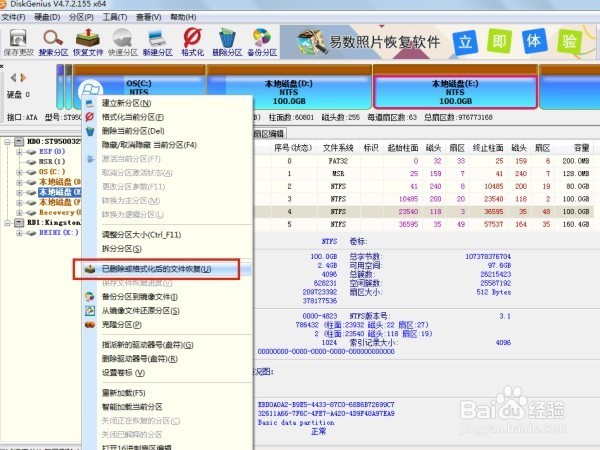Screen dimensions: 600x450
Task: Select the 160.4GB NTFS table row
Action: pos(424,224)
